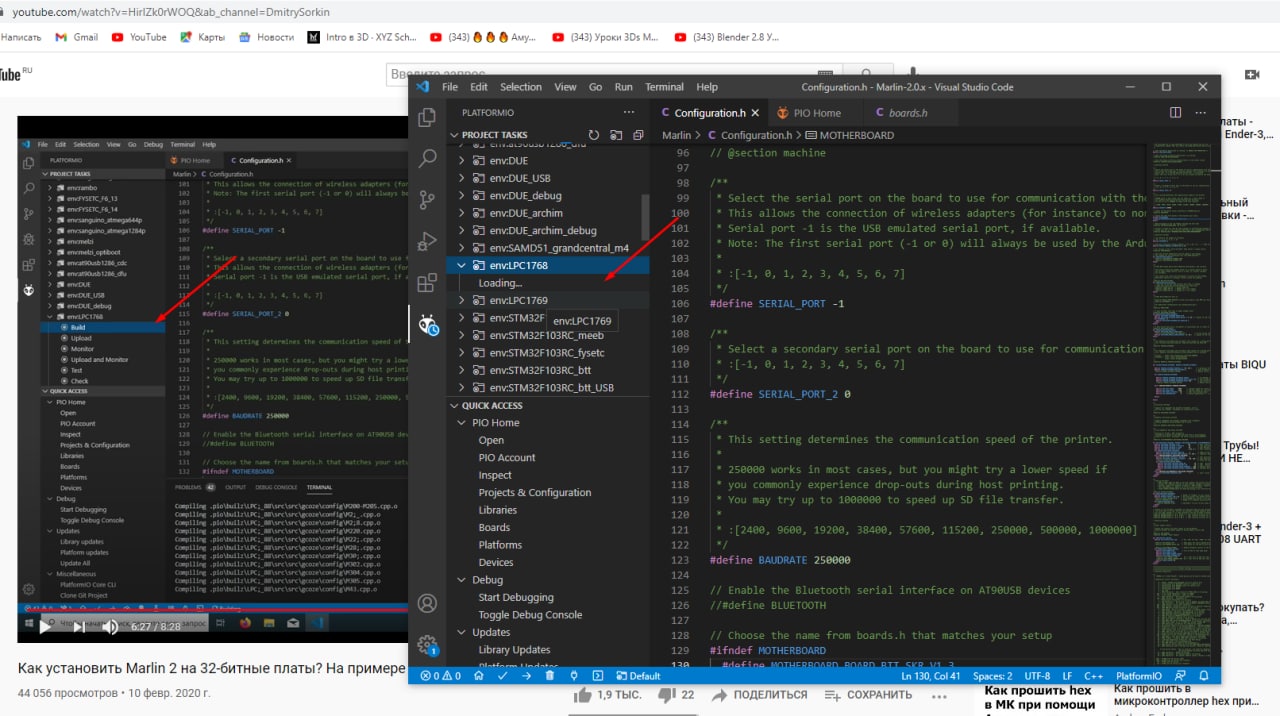
Task: Click the PlatformIO Clean trash icon in status bar
Action: 550,676
